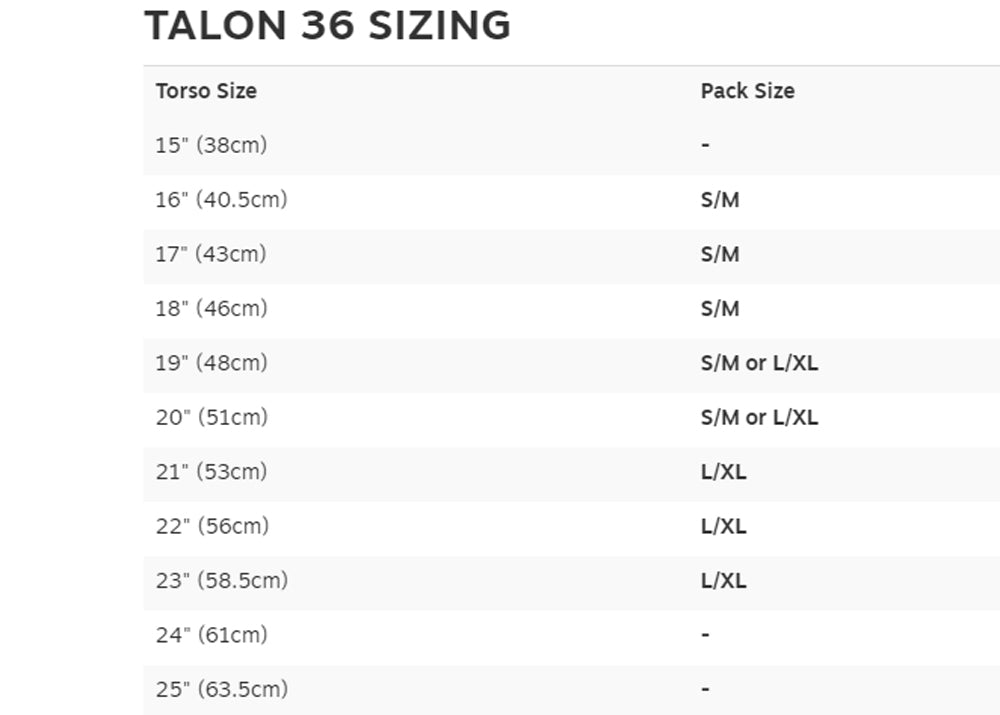Click the 17" (43cm) torso row label
This screenshot has height=715, width=1000.
(x=211, y=254)
